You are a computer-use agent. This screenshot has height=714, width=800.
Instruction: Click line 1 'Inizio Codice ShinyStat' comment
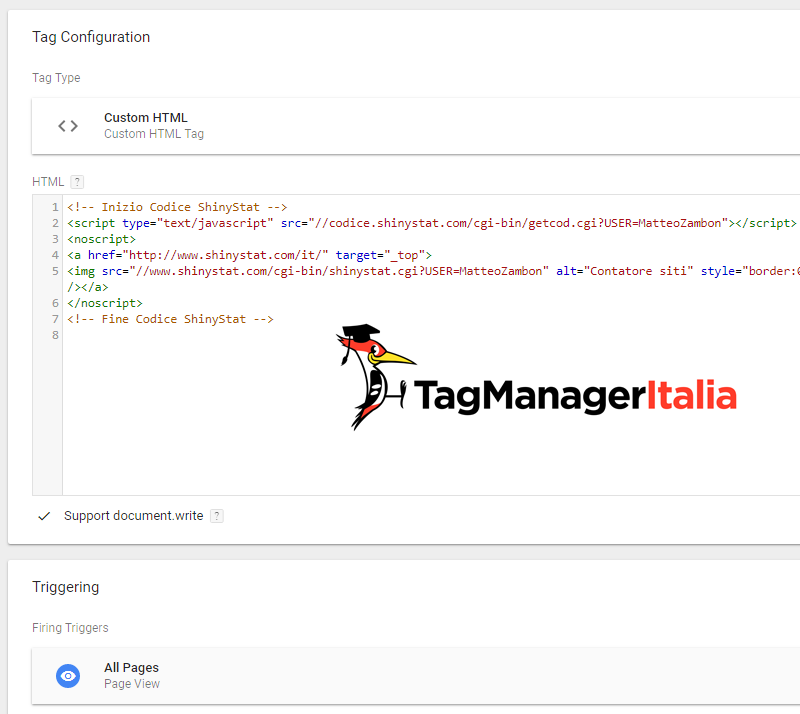tap(177, 207)
